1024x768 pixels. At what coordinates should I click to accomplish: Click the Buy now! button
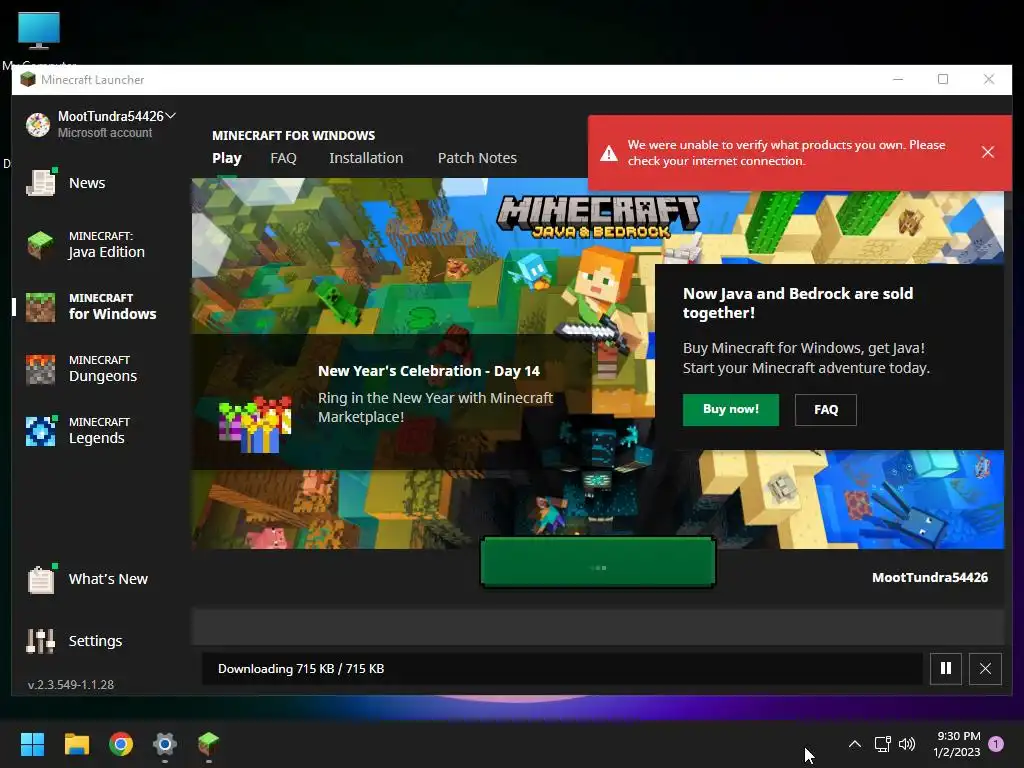click(731, 409)
